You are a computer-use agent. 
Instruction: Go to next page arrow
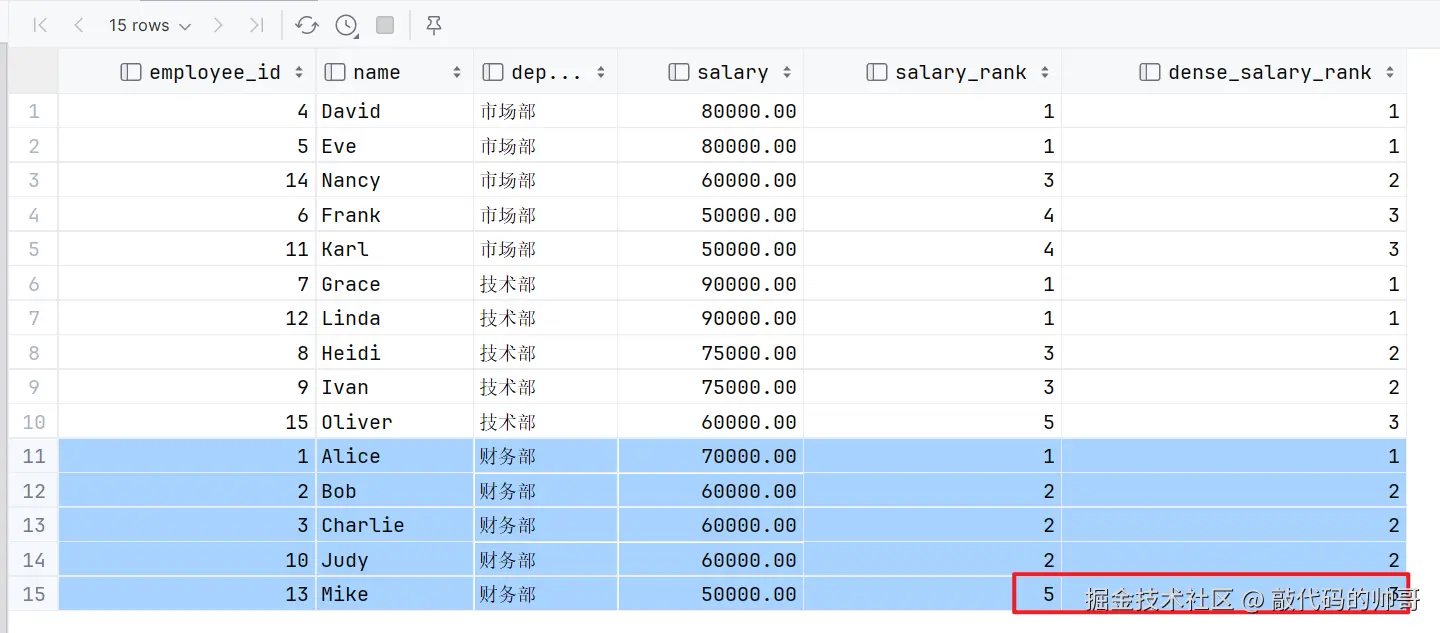(x=218, y=25)
